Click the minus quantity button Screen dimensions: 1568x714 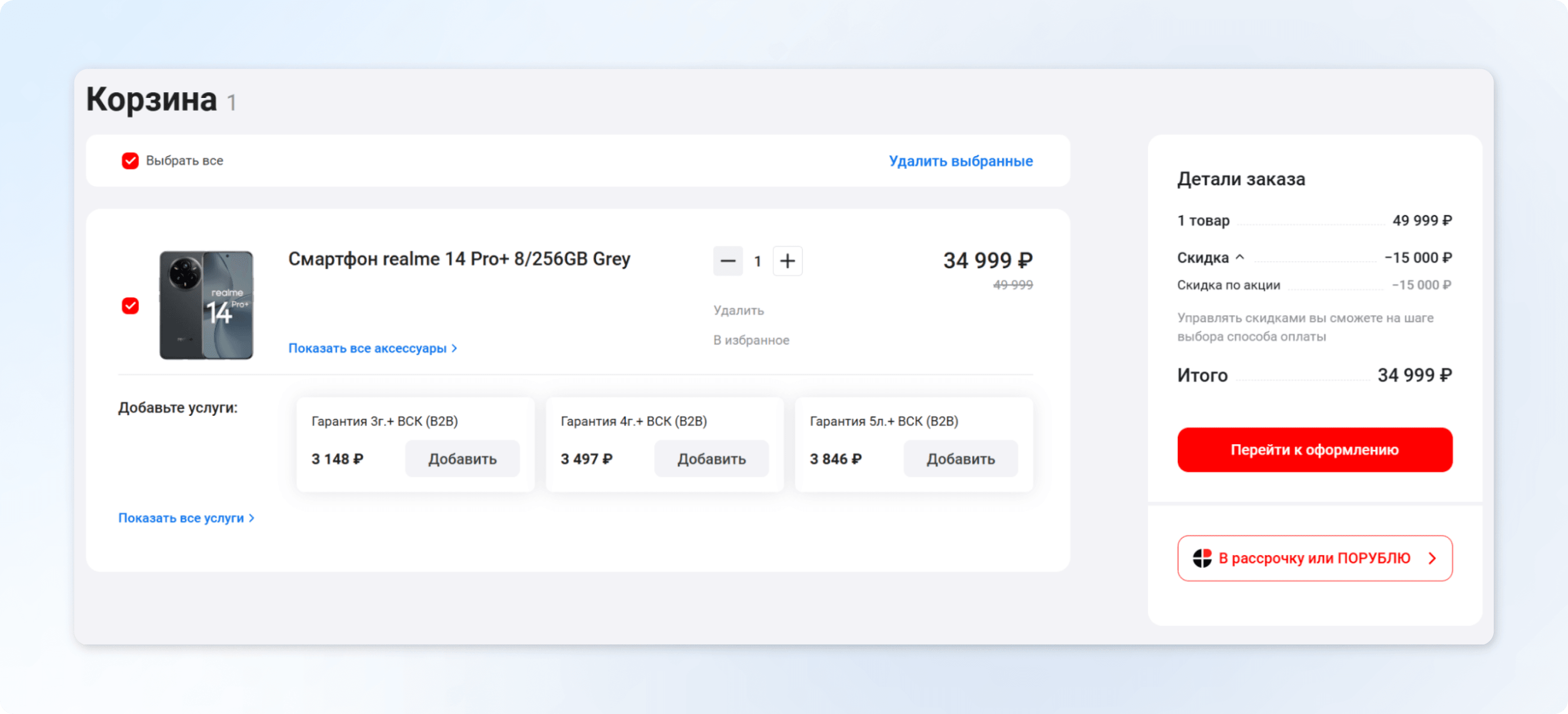click(x=727, y=261)
